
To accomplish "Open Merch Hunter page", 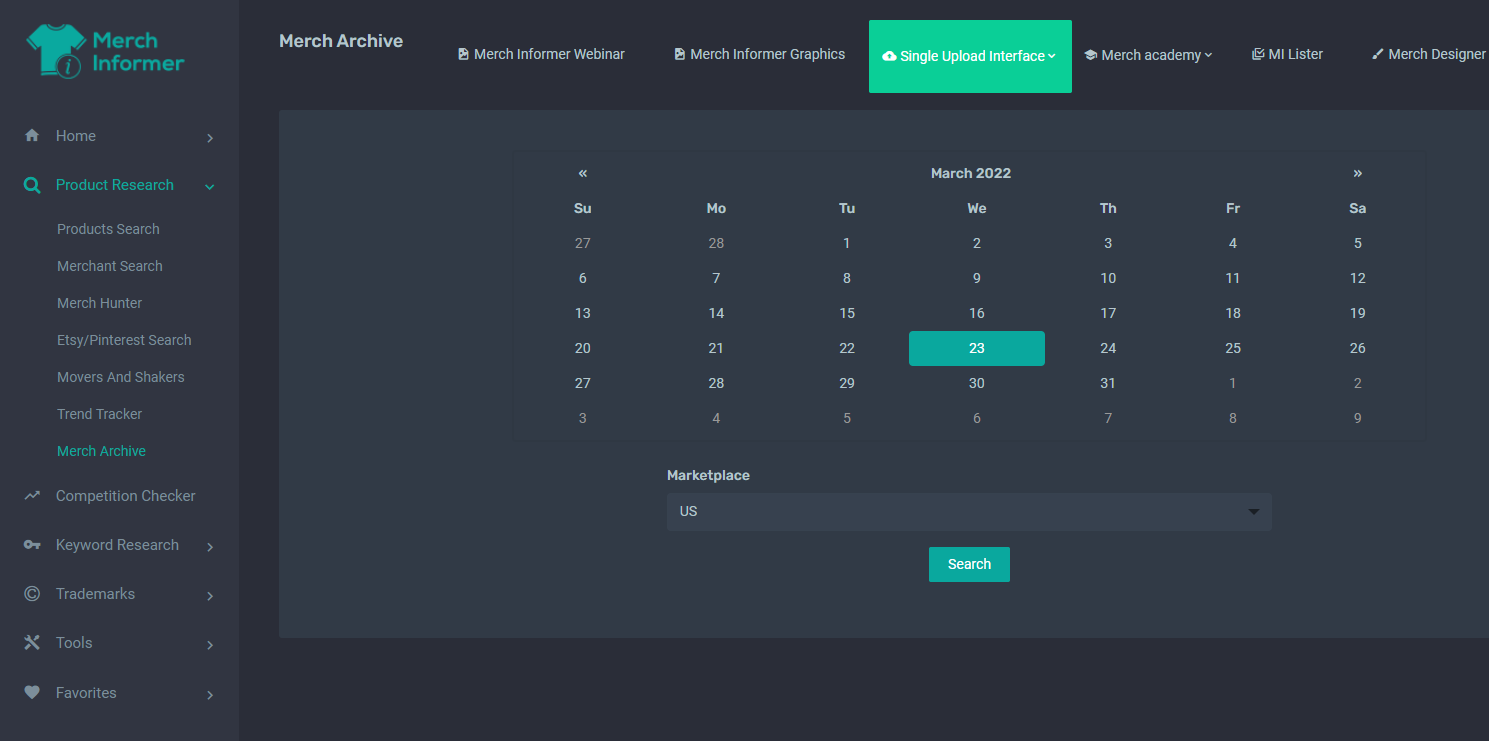I will (x=100, y=303).
